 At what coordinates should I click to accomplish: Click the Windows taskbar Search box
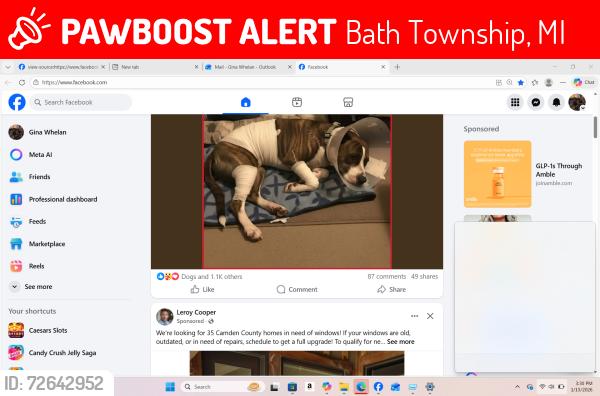(x=221, y=387)
